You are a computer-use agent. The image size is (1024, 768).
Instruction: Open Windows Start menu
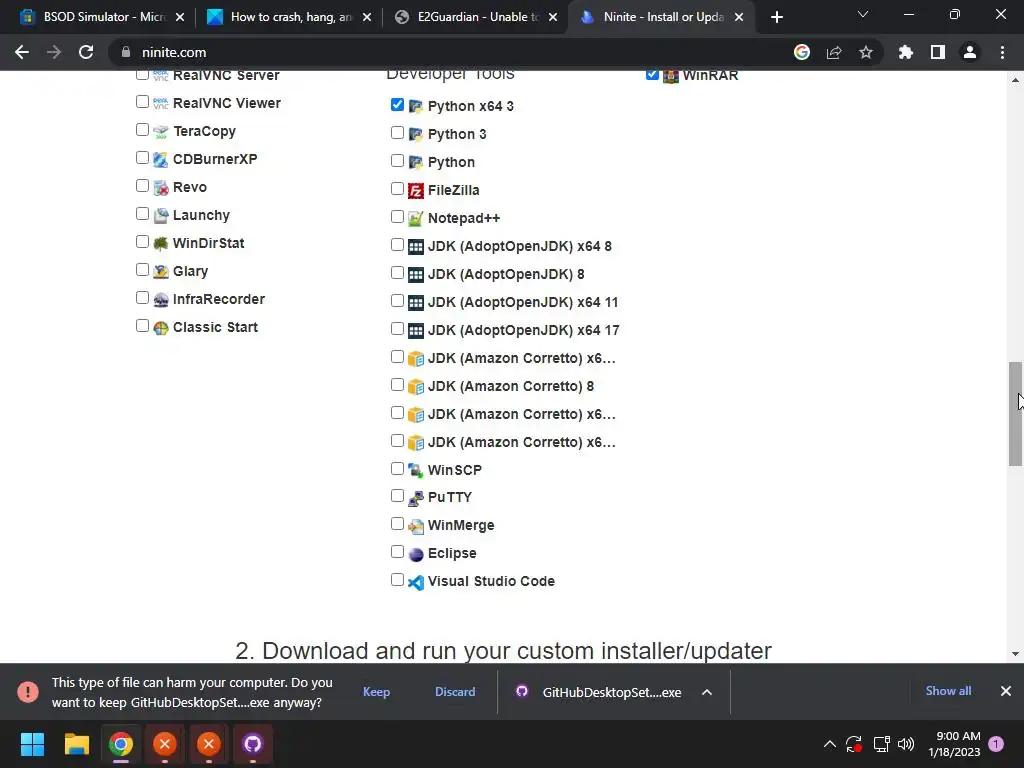click(32, 744)
